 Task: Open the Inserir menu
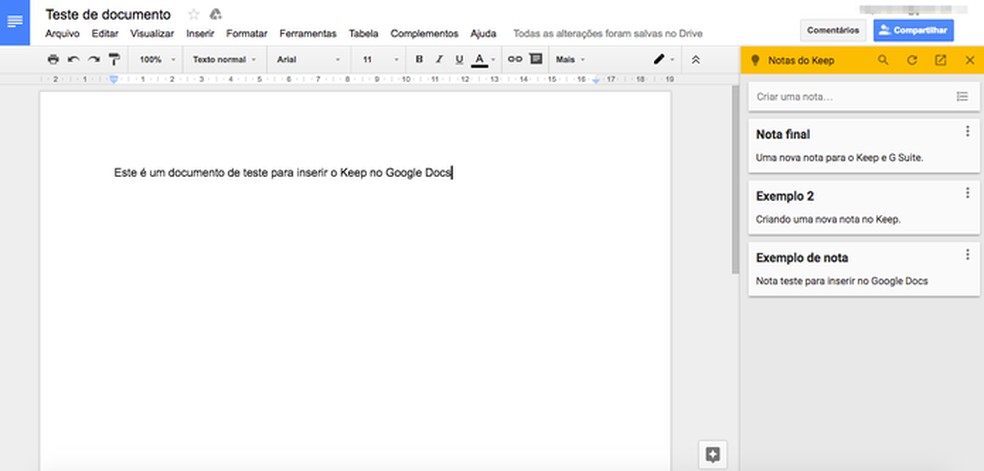[200, 34]
